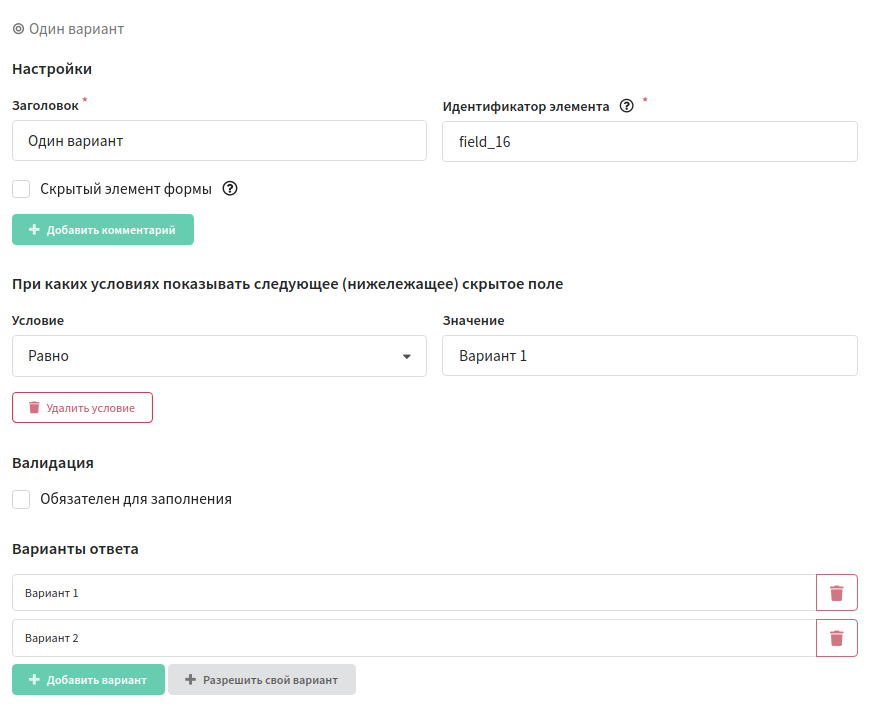The width and height of the screenshot is (869, 709).
Task: Click plus icon on Добавить вариант button
Action: (x=34, y=680)
